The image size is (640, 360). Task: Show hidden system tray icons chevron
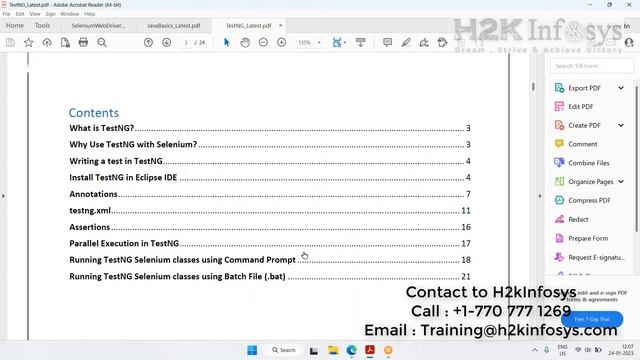click(x=535, y=350)
